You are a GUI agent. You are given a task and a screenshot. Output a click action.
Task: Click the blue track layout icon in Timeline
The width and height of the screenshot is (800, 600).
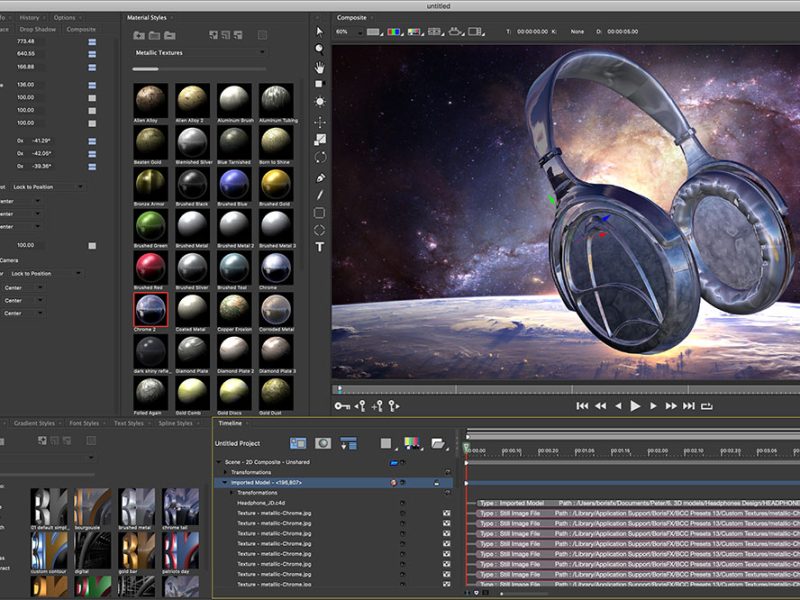pyautogui.click(x=298, y=443)
